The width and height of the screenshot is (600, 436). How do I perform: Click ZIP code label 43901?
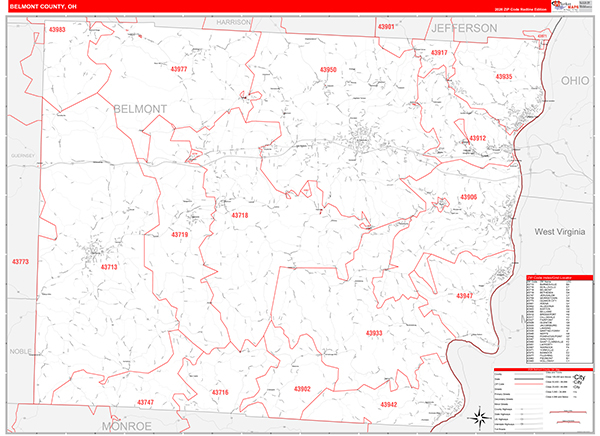pyautogui.click(x=386, y=27)
